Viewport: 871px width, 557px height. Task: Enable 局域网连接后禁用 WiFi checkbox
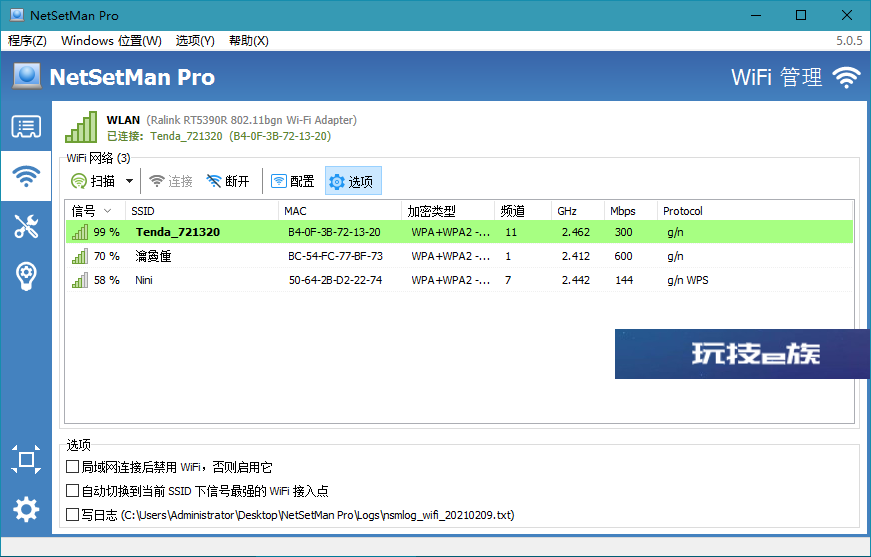tap(72, 466)
